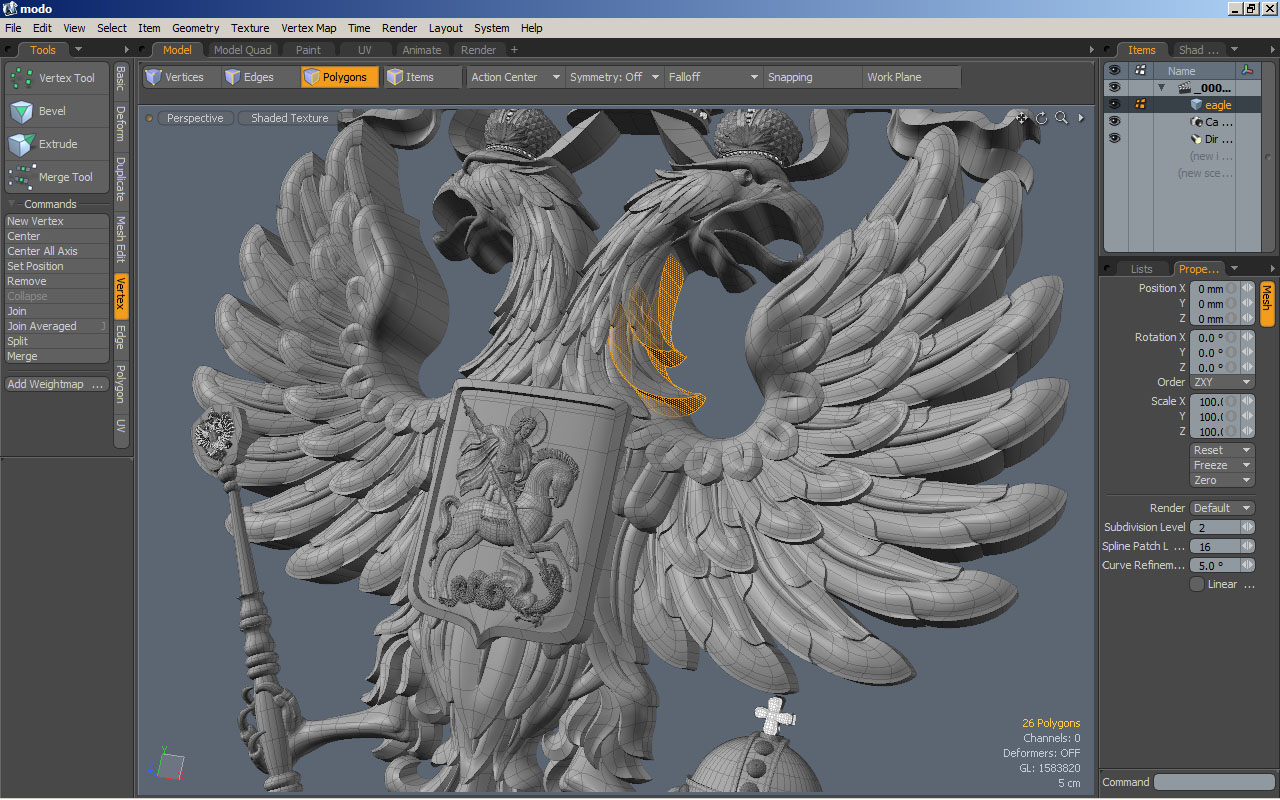Click the axis gizmo column header icon
1280x800 pixels.
pyautogui.click(x=1247, y=71)
